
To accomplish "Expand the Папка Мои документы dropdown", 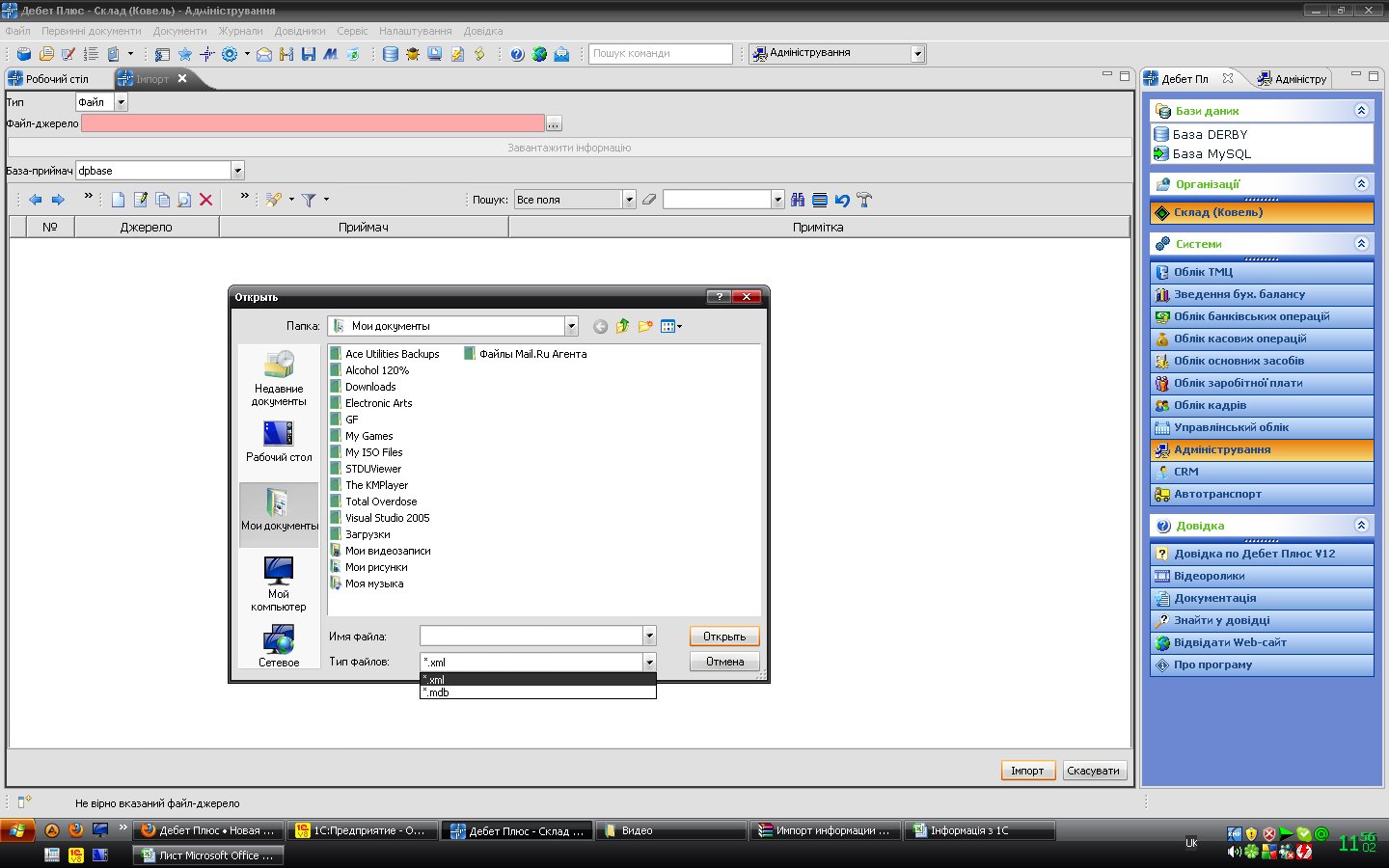I will (x=571, y=326).
